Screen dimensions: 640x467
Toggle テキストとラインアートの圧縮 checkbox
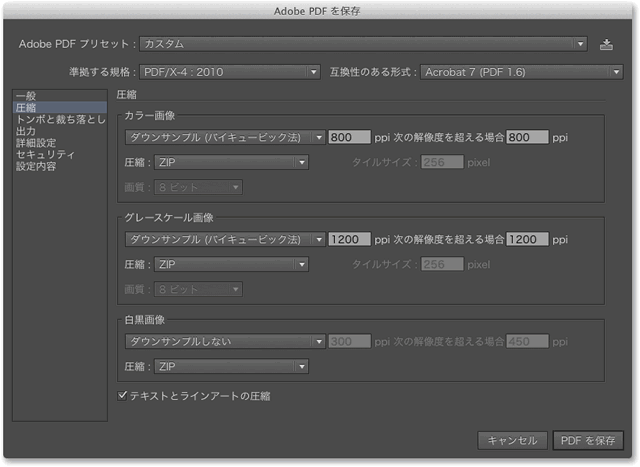click(123, 396)
